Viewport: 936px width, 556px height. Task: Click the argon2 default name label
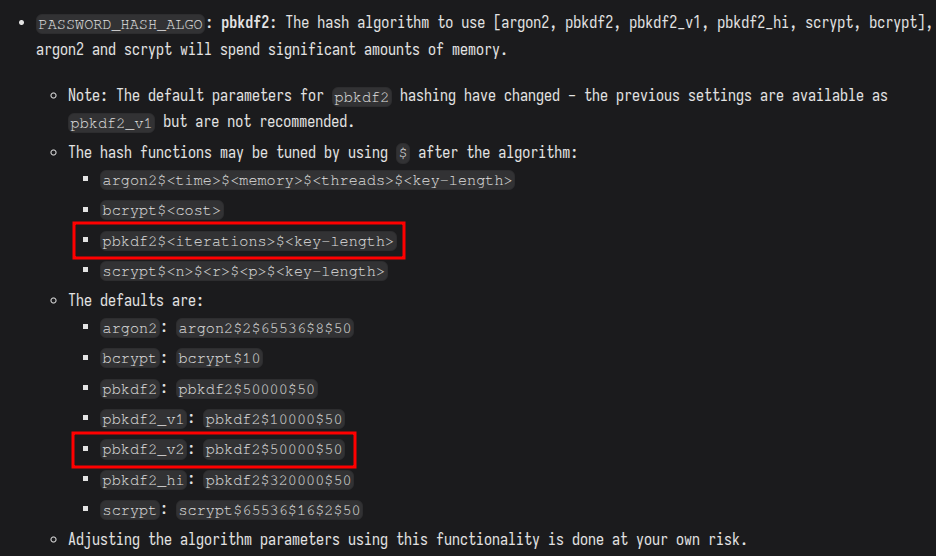coord(129,328)
